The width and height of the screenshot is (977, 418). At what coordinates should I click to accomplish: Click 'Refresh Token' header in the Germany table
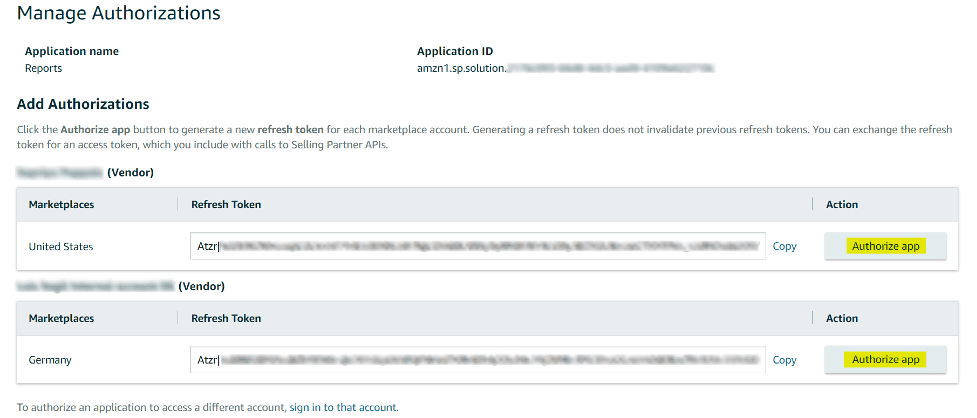pos(226,318)
